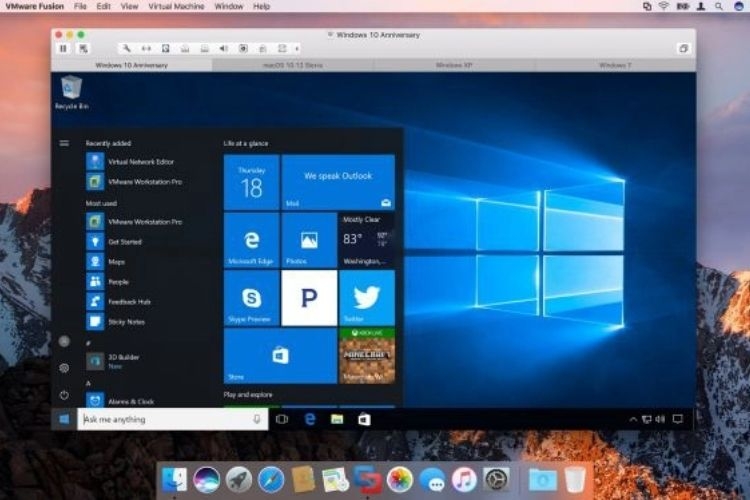This screenshot has width=750, height=500.
Task: Pause the virtual machine with the pause button
Action: click(63, 48)
